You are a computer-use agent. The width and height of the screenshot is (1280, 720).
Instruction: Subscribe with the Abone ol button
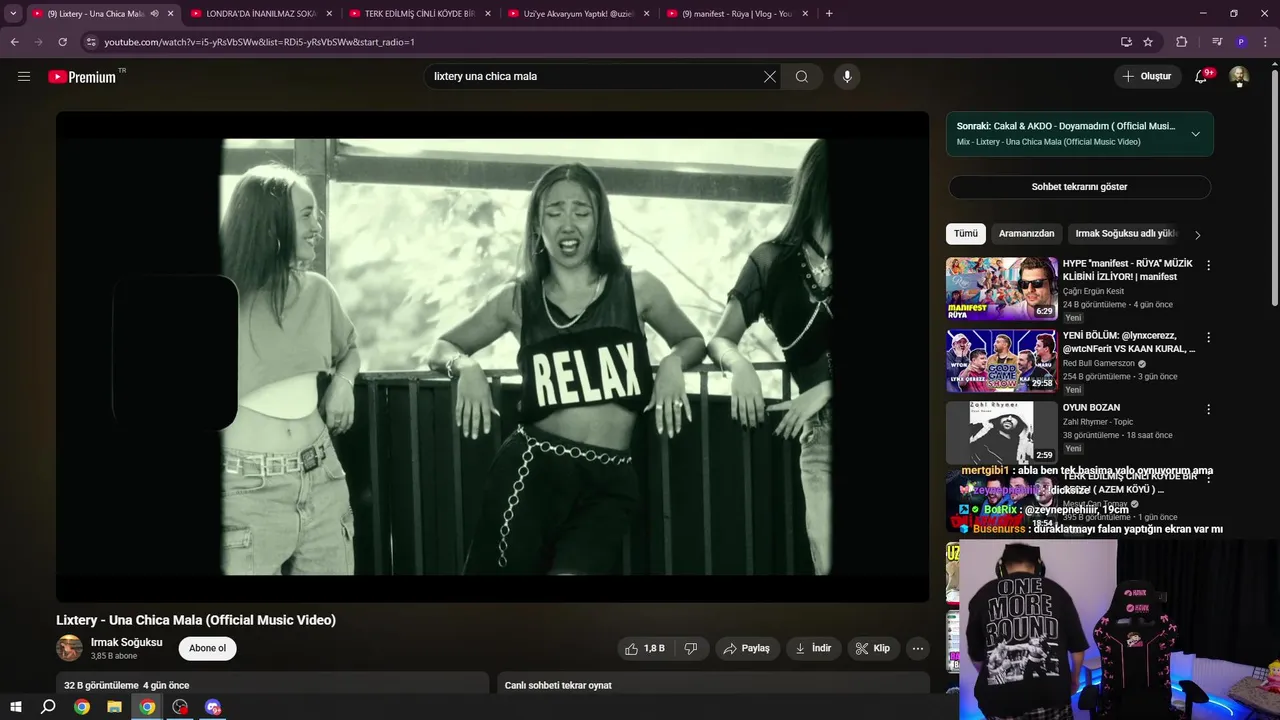coord(208,648)
